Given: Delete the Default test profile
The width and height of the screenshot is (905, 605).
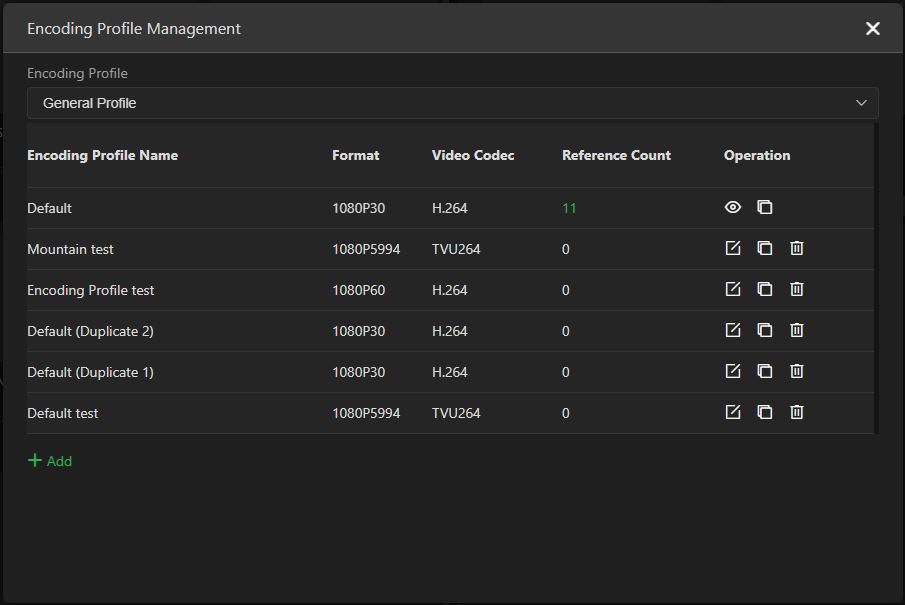Looking at the screenshot, I should point(796,412).
